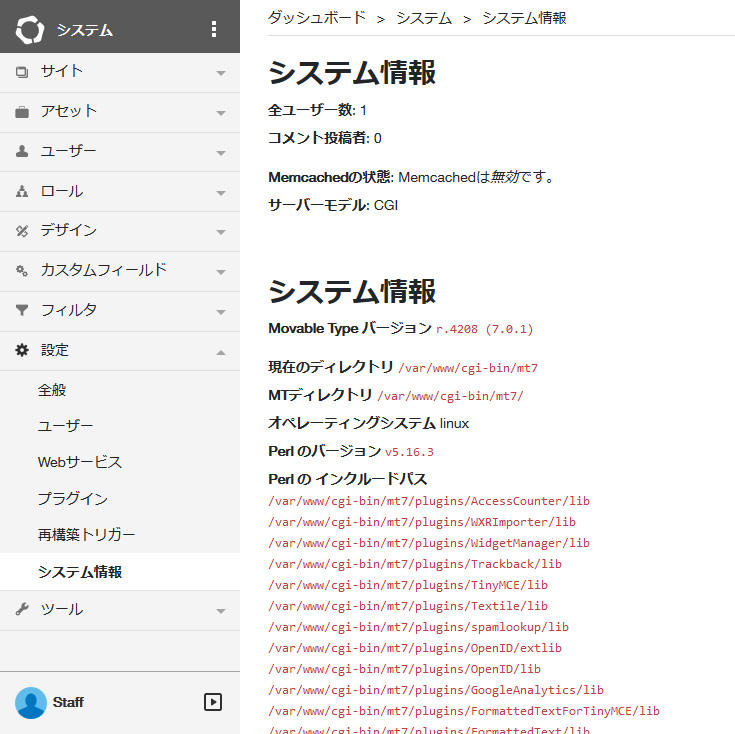Image resolution: width=735 pixels, height=734 pixels.
Task: Expand the アセット menu arrow
Action: click(x=221, y=113)
